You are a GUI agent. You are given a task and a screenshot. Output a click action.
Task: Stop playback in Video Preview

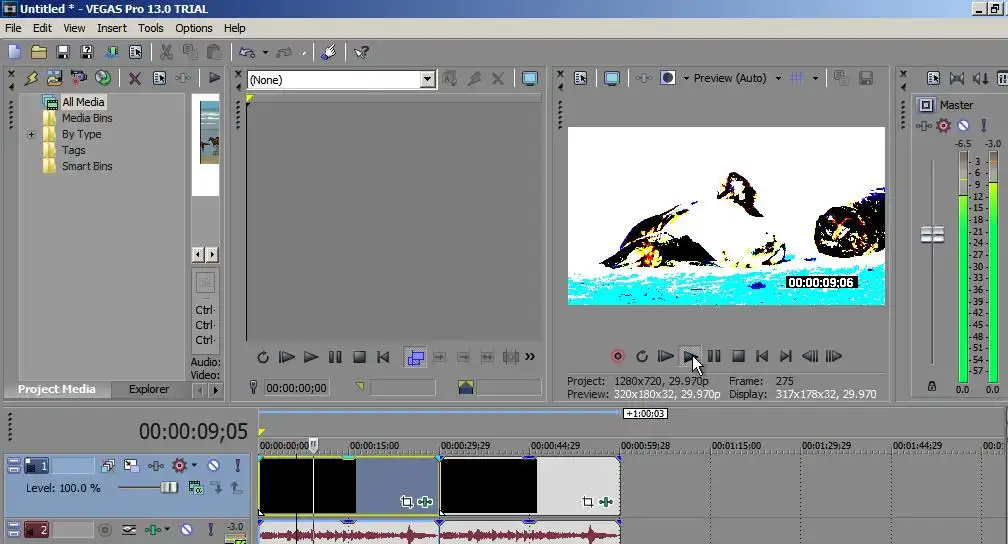pyautogui.click(x=738, y=356)
